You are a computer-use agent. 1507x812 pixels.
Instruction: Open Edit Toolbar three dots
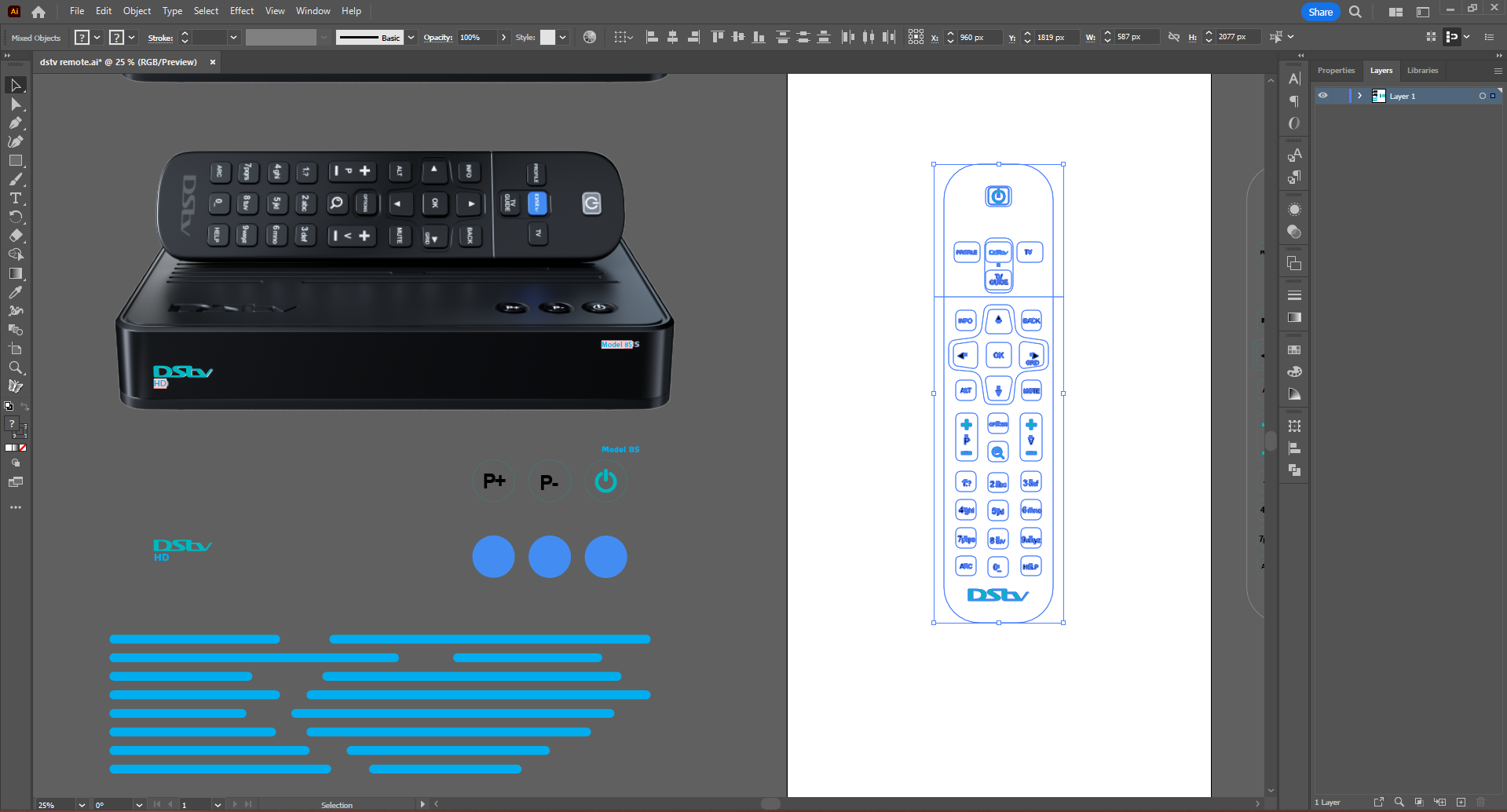(16, 507)
